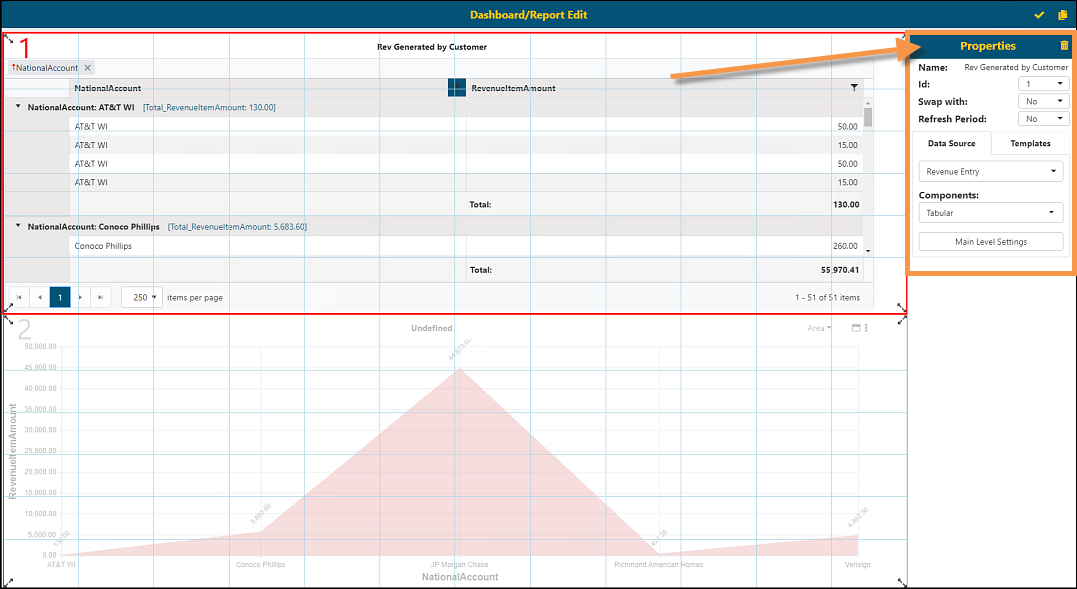Screen dimensions: 1077x589
Task: Click the copy icon in the title bar
Action: (x=1063, y=15)
